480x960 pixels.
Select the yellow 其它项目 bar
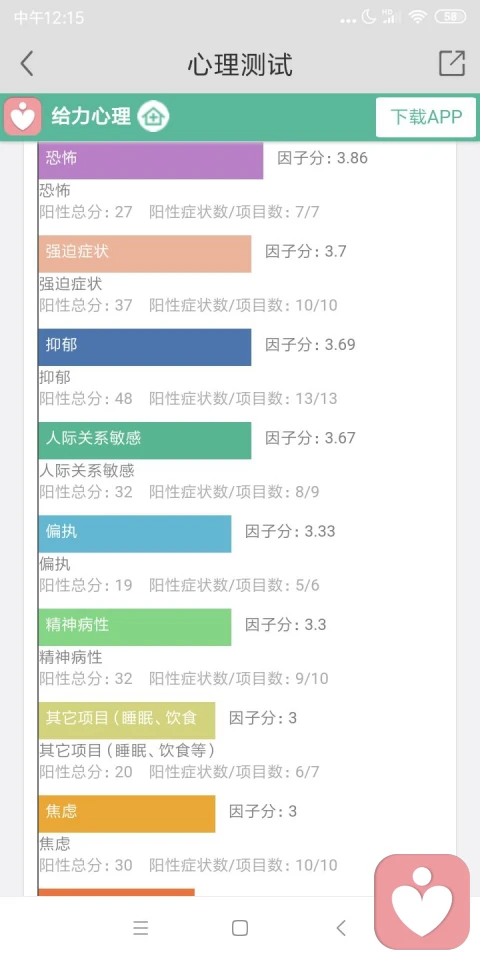coord(127,721)
